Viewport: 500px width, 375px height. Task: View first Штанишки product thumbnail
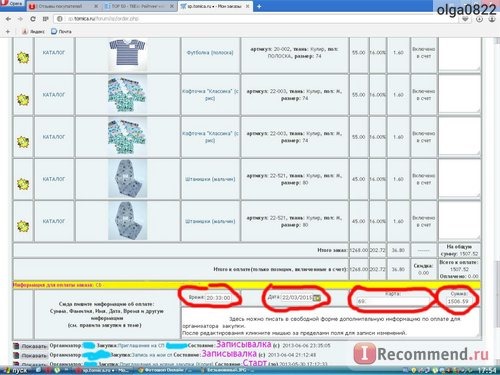128,179
